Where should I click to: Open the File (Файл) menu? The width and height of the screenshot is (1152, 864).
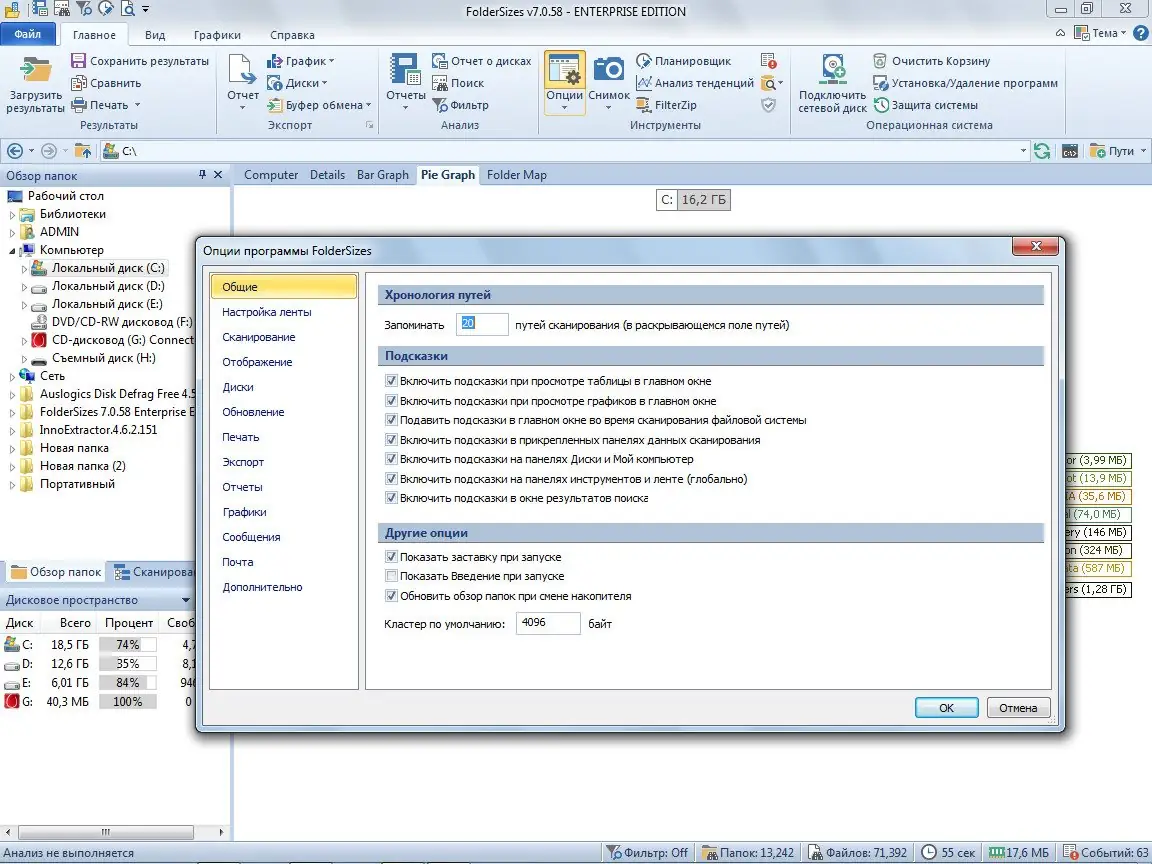(28, 34)
